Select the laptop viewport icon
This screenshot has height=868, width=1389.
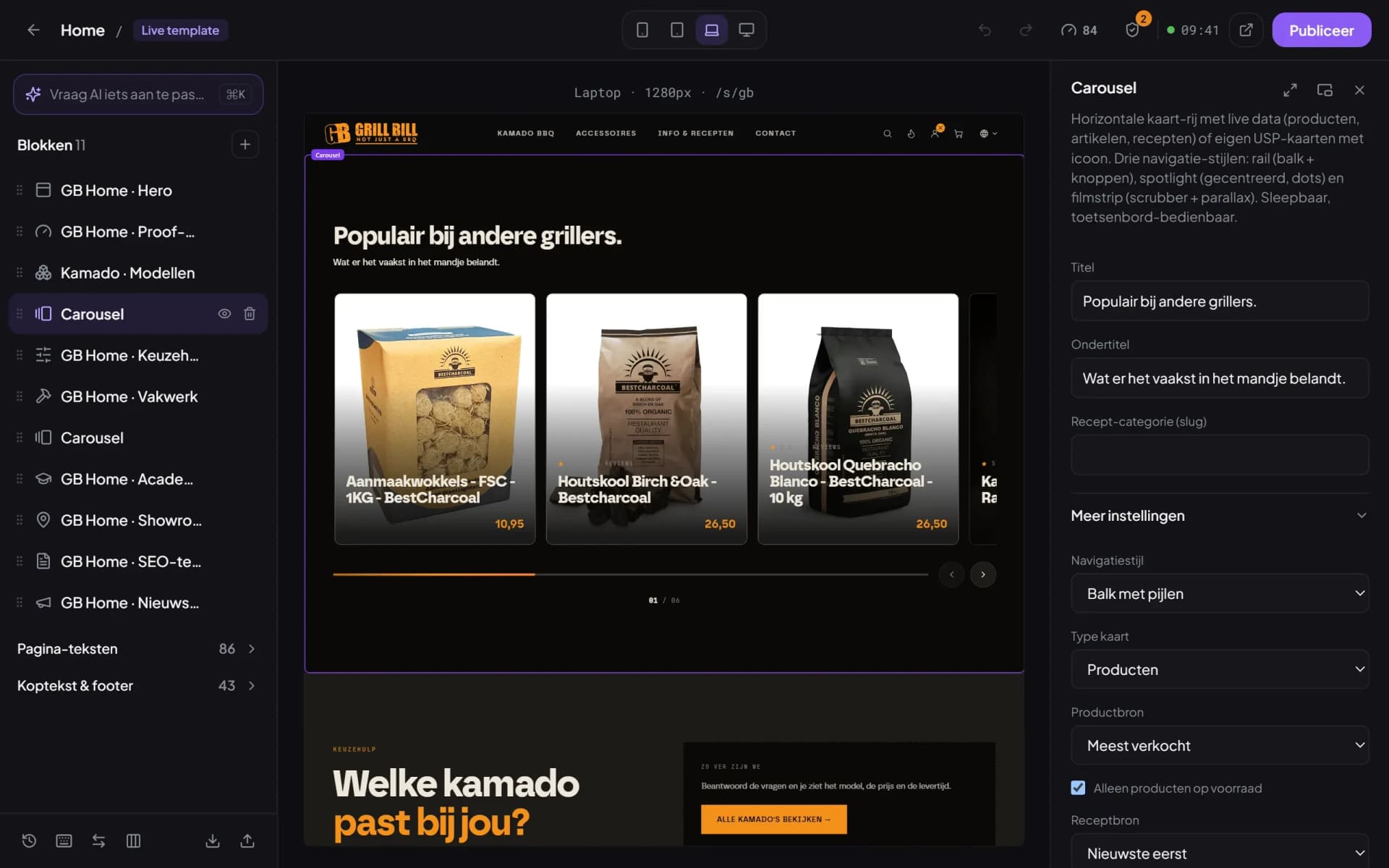[x=711, y=30]
